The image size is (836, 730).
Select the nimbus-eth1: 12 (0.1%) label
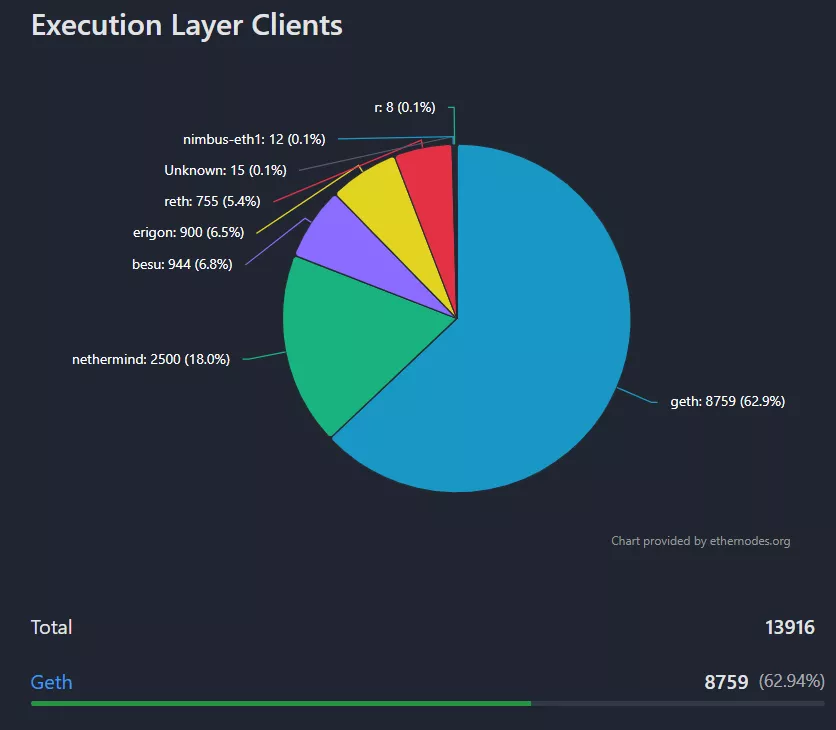point(254,139)
